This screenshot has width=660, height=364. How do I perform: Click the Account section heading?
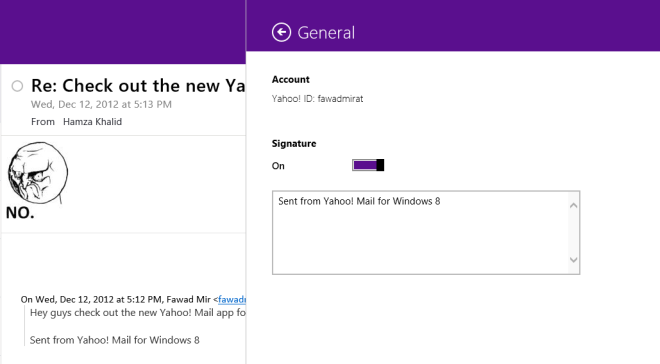[290, 80]
